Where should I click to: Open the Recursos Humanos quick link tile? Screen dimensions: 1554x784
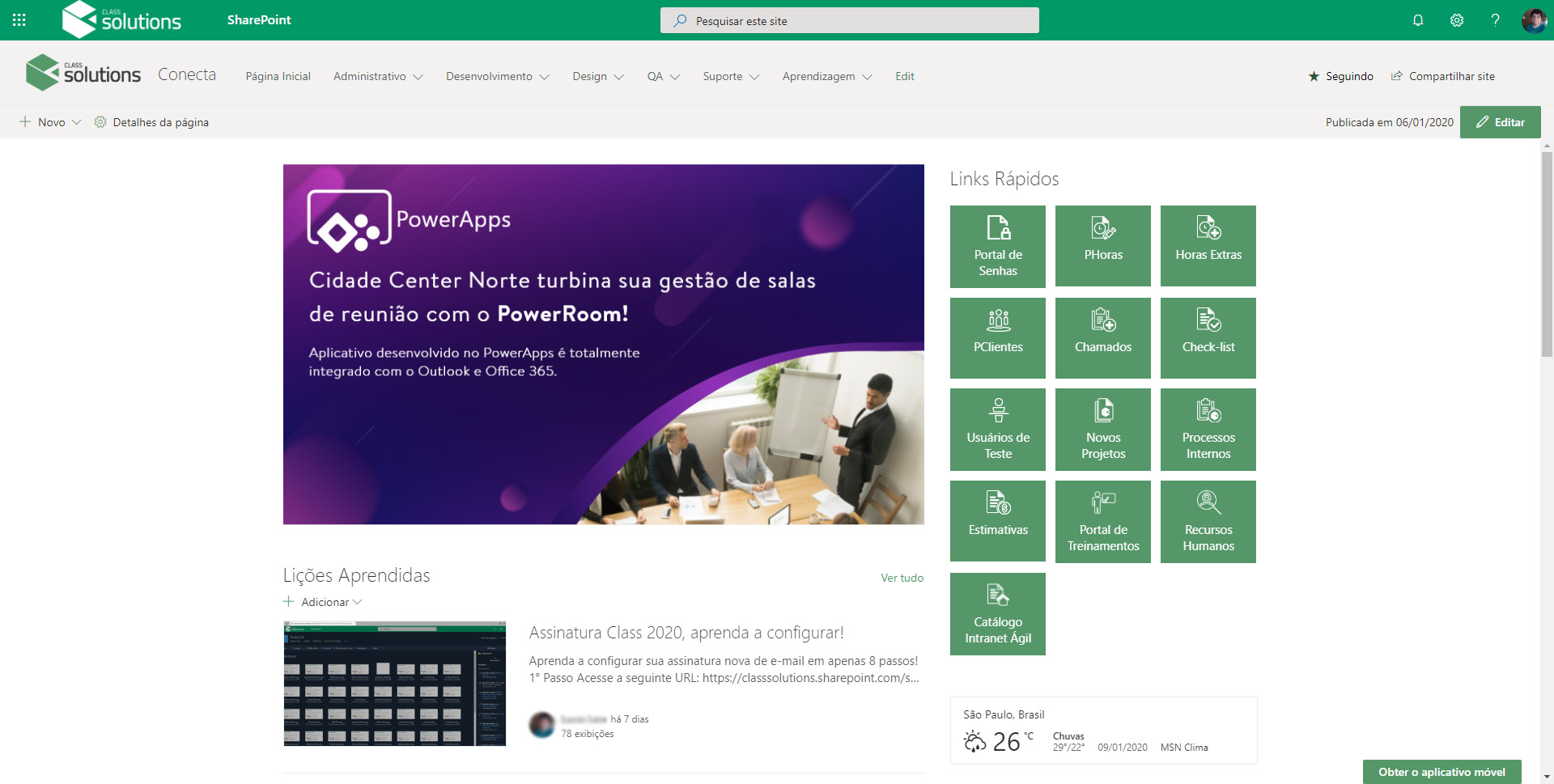pyautogui.click(x=1208, y=522)
